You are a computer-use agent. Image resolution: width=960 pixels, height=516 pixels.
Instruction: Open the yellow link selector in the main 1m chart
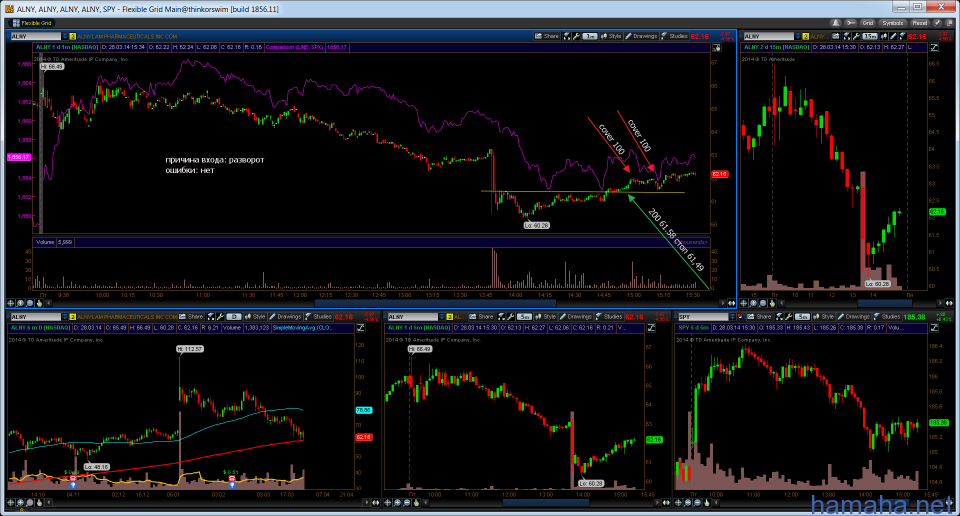[x=72, y=36]
